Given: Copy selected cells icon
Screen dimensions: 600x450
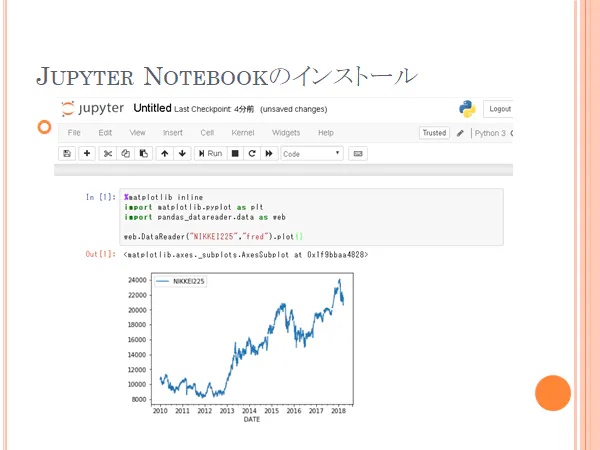Looking at the screenshot, I should point(126,153).
